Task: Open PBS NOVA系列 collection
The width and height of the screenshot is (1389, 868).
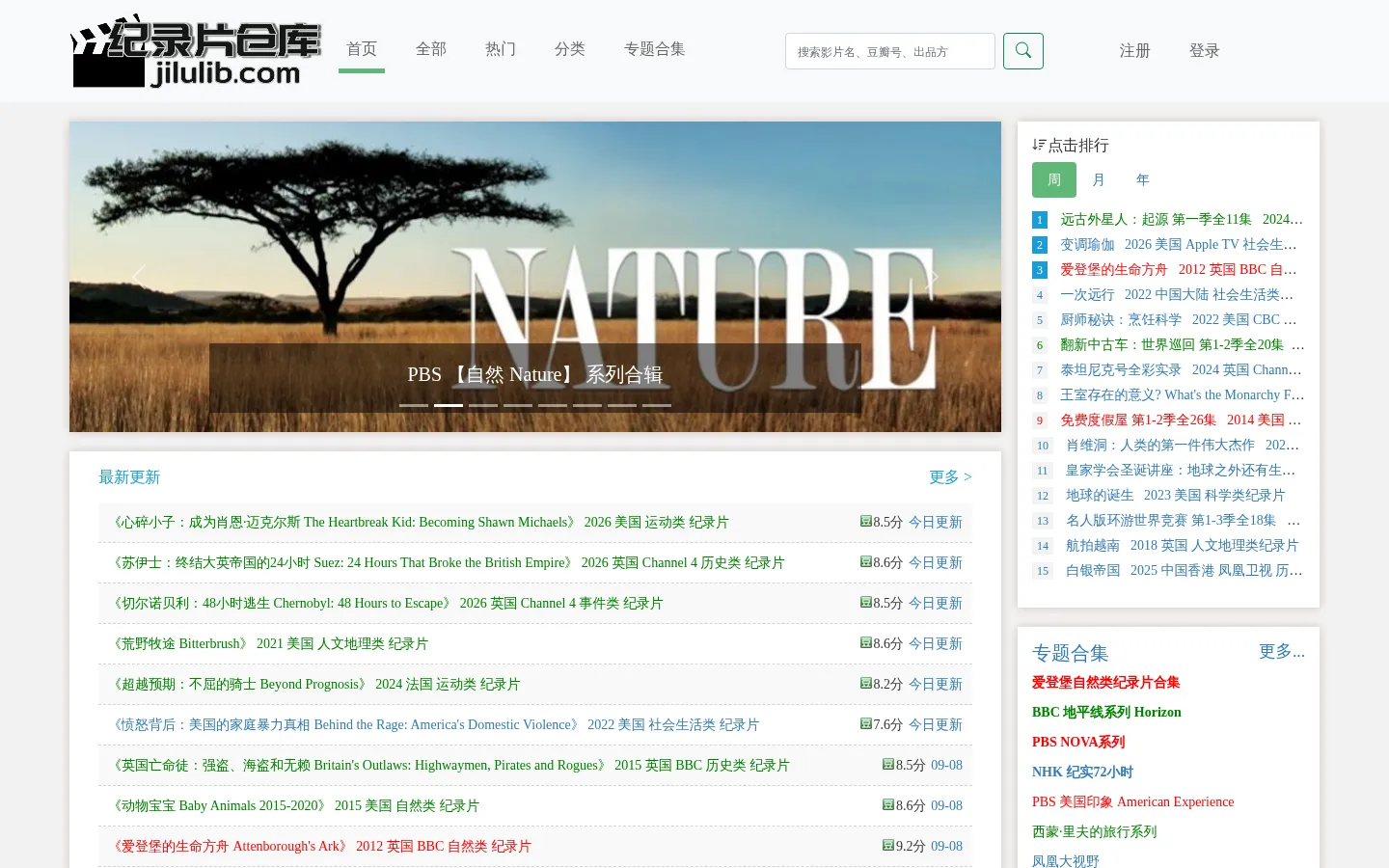Action: coord(1078,743)
